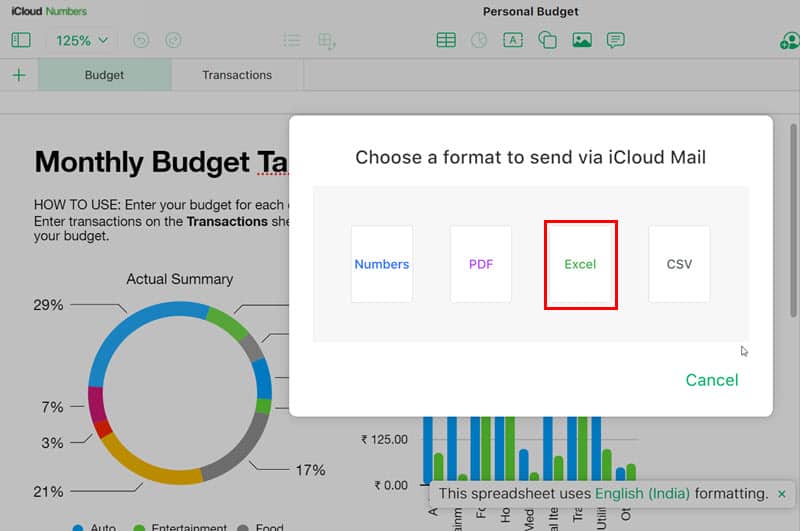The image size is (800, 531).
Task: Click the list formatting icon
Action: point(292,40)
